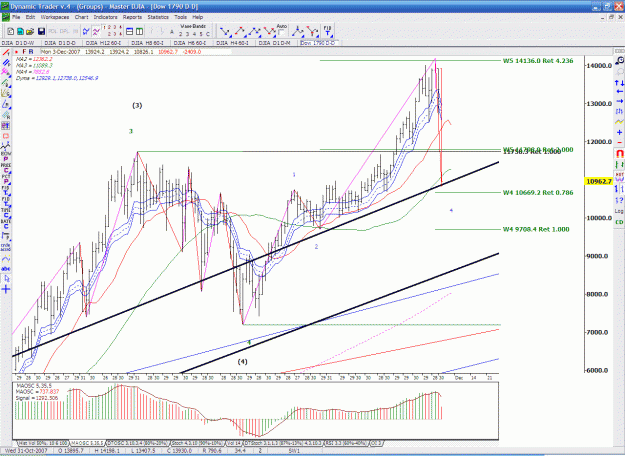
Task: Open the Hist Vol indicator tab
Action: point(43,443)
